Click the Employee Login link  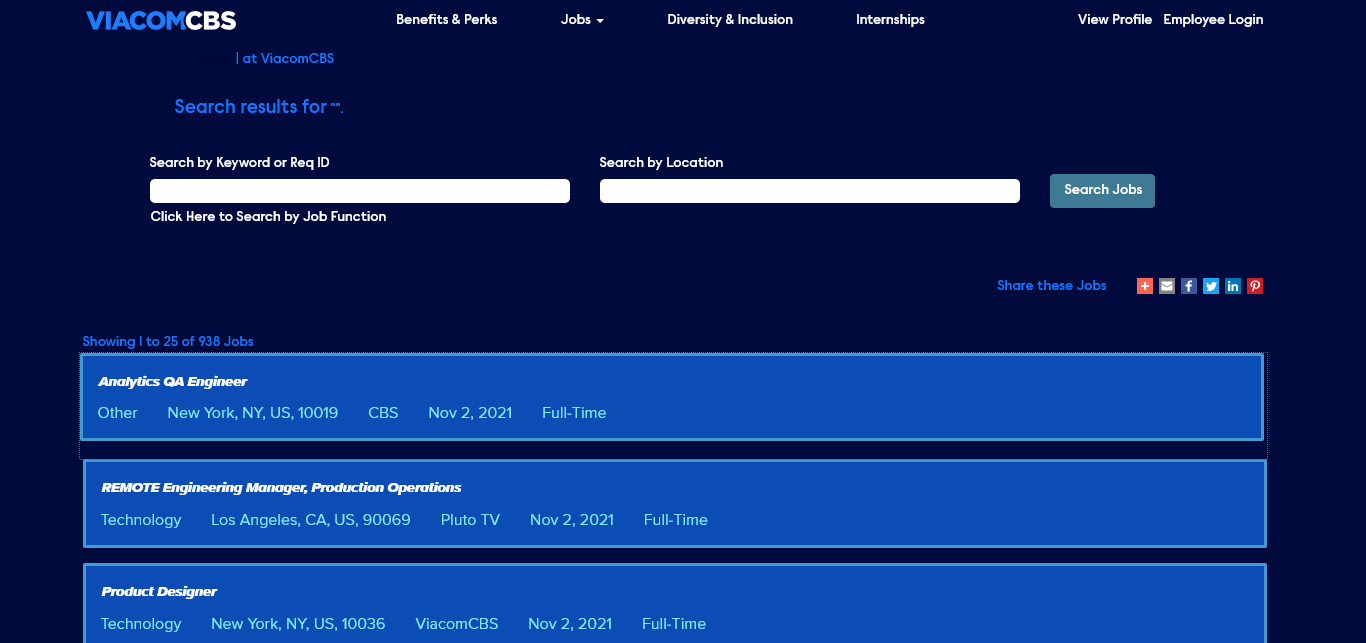pyautogui.click(x=1213, y=20)
